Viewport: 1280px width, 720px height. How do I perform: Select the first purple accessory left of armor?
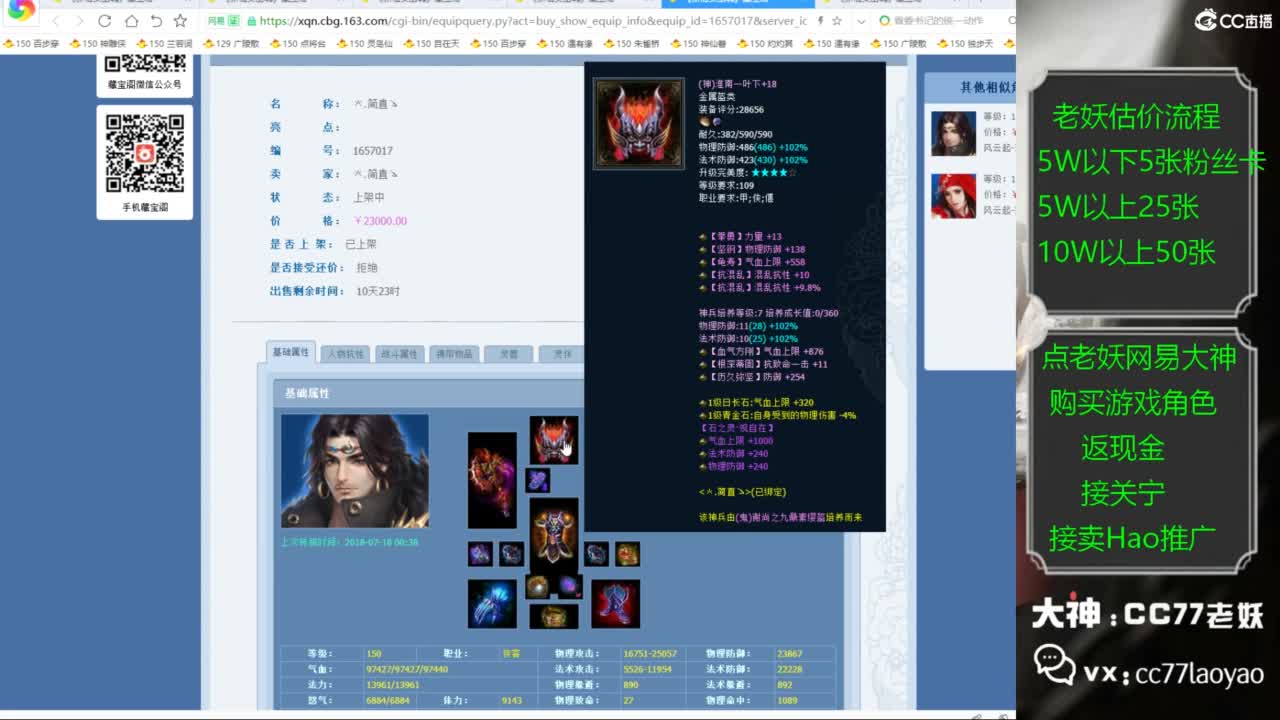tap(480, 554)
